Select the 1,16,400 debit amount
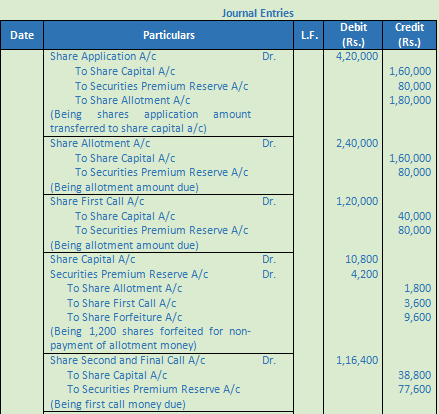 [357, 360]
